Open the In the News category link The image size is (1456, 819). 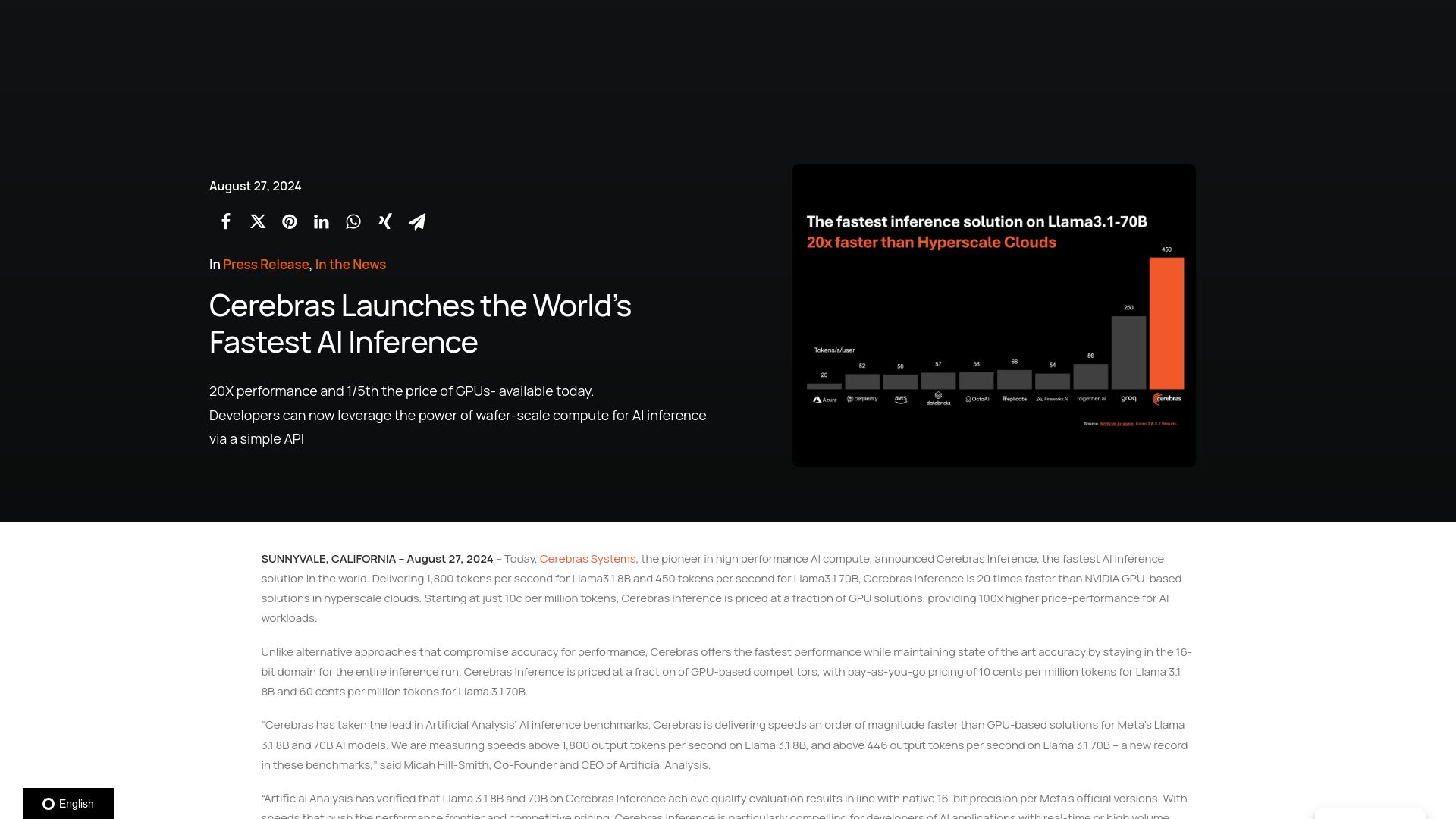[350, 265]
